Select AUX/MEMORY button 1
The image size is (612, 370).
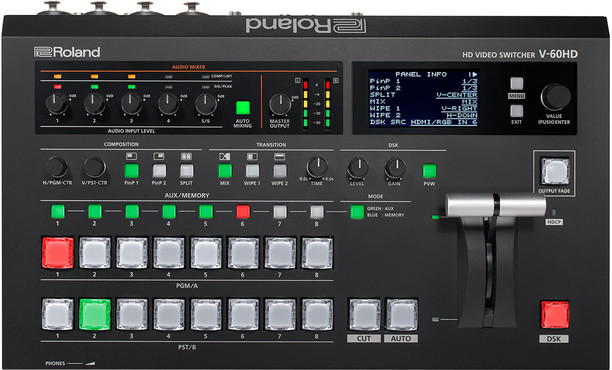tap(58, 212)
